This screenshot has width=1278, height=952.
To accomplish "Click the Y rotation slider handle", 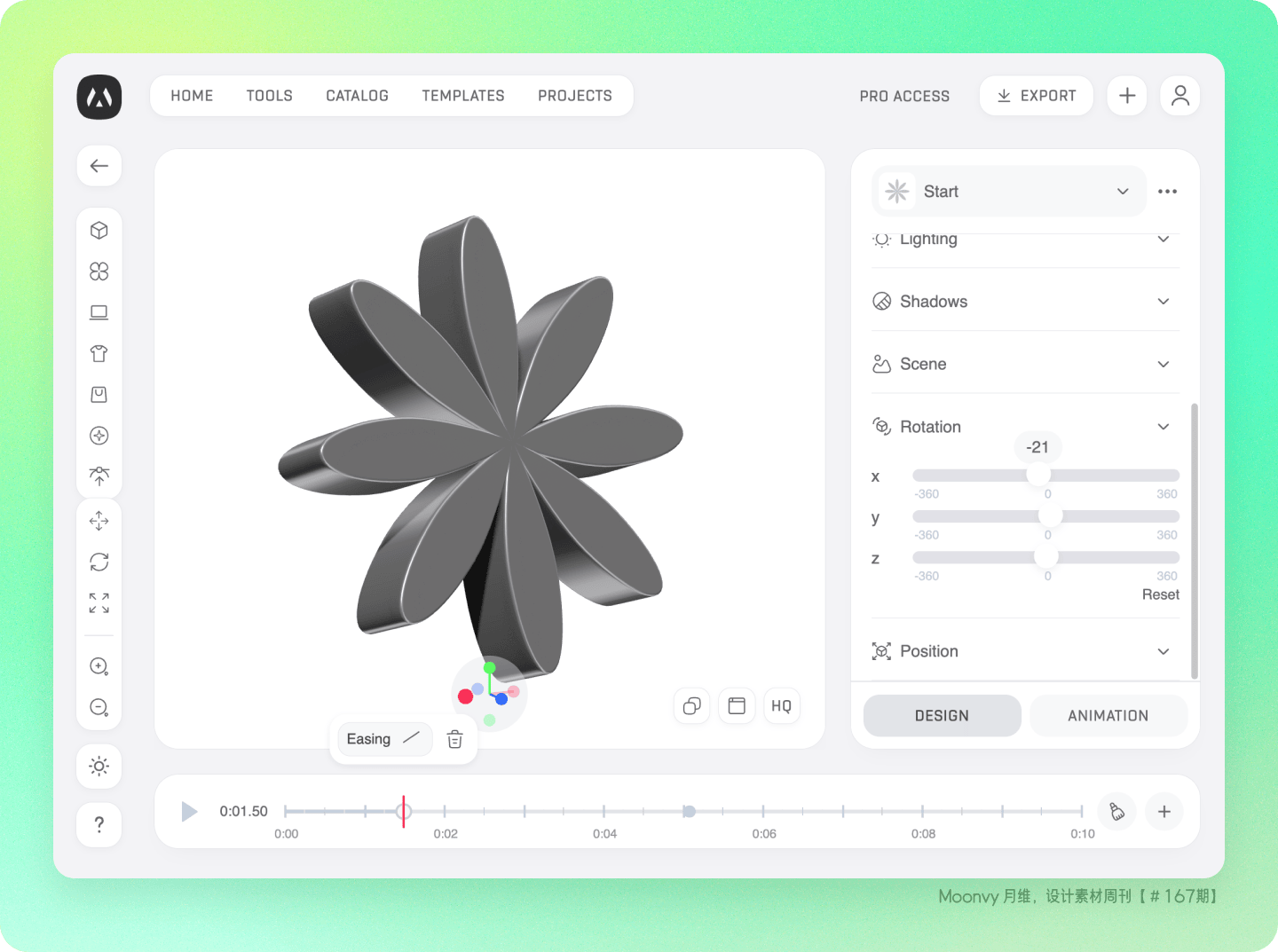I will [x=1050, y=516].
